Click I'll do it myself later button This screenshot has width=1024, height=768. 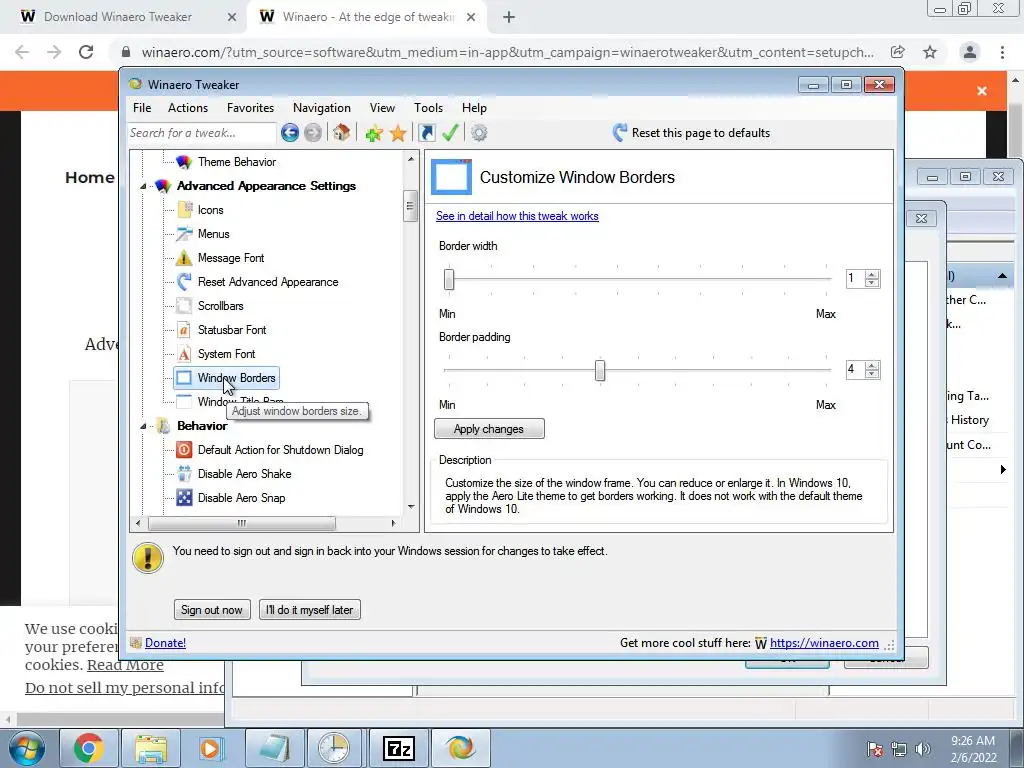(x=310, y=610)
